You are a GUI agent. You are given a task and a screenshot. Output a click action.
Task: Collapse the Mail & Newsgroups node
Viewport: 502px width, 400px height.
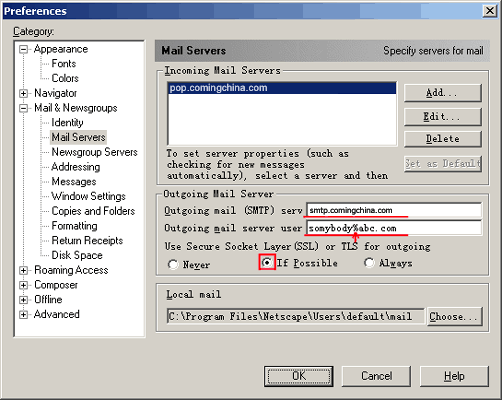[x=23, y=108]
